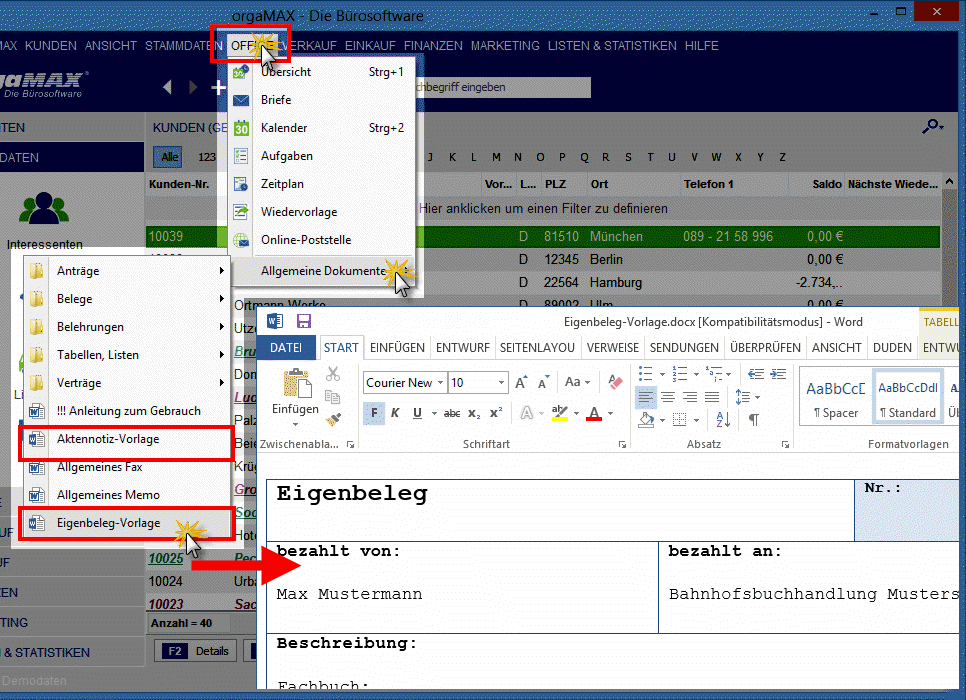Toggle superscript x² formatting
The height and width of the screenshot is (700, 966).
coord(496,413)
